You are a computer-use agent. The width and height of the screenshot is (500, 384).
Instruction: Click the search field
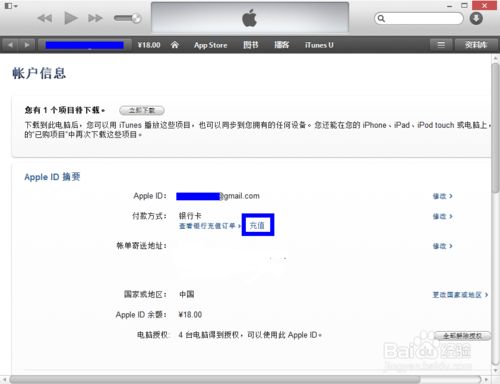[x=419, y=18]
